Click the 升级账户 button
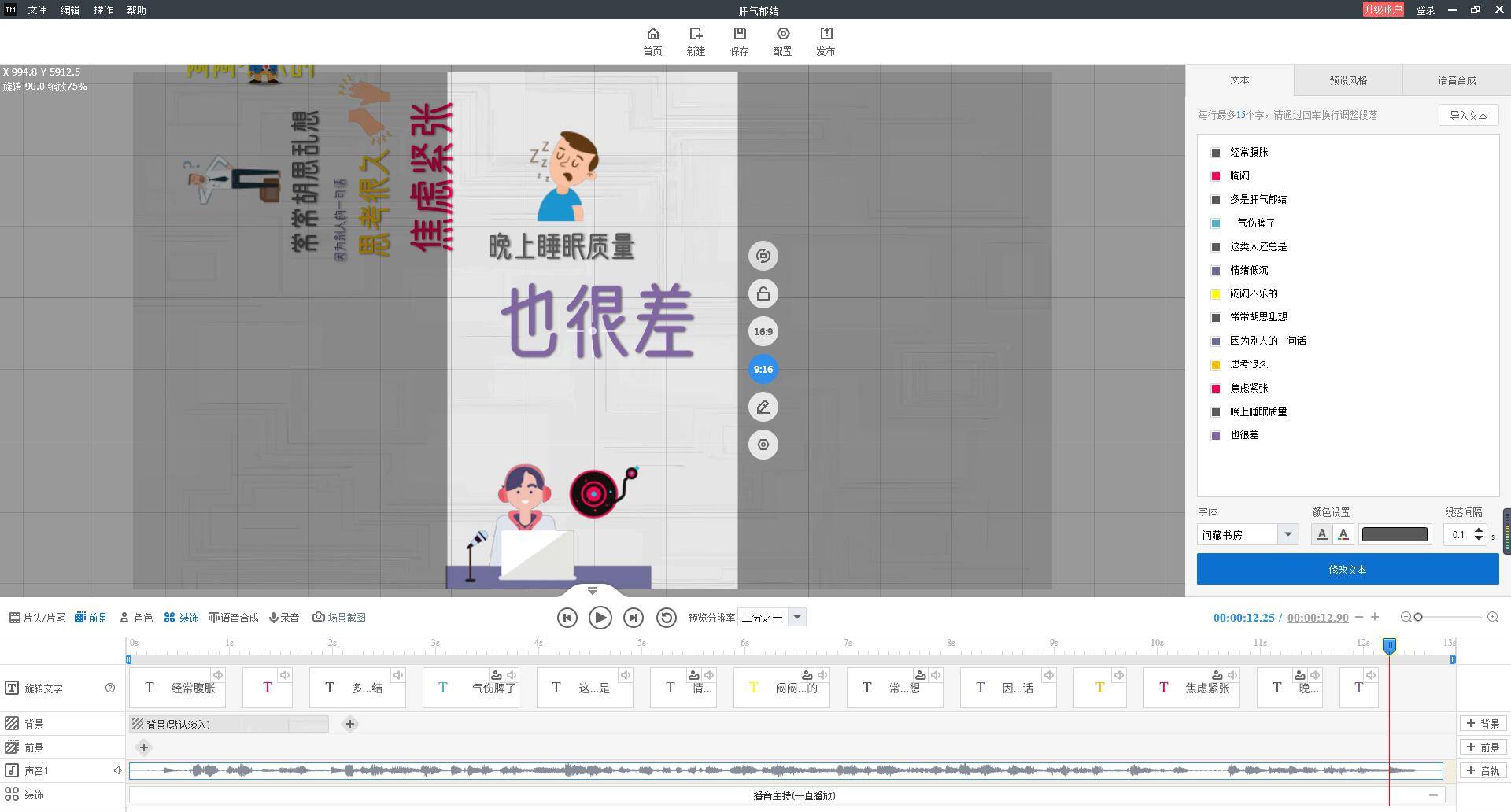The width and height of the screenshot is (1511, 812). [x=1383, y=9]
